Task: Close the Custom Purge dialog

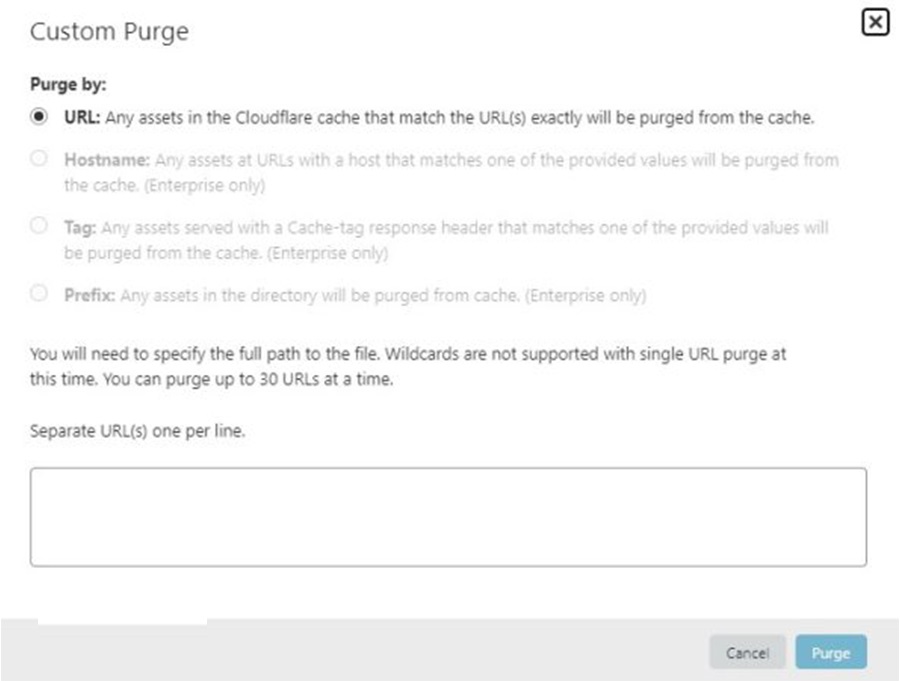Action: tap(874, 22)
